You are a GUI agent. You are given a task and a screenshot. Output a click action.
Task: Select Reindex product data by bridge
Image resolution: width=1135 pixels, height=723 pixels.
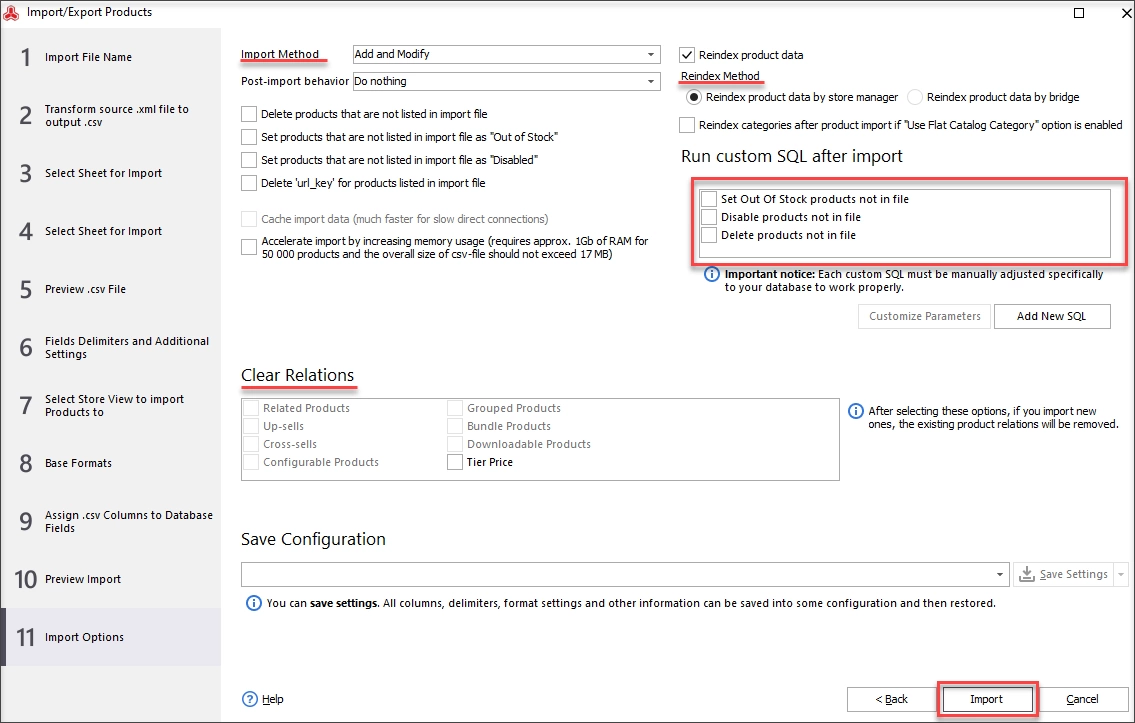coord(915,97)
